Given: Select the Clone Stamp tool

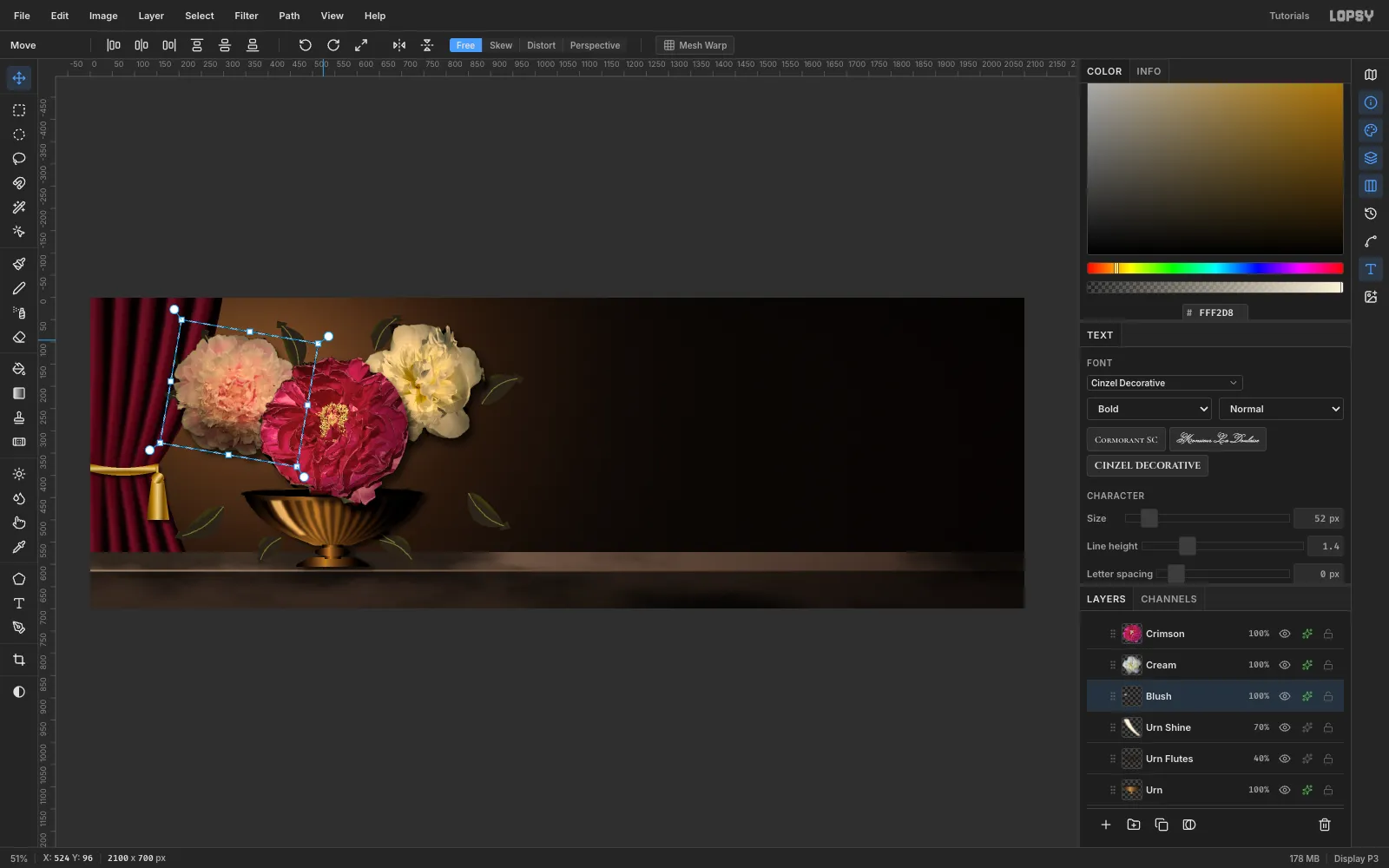Looking at the screenshot, I should pyautogui.click(x=18, y=418).
